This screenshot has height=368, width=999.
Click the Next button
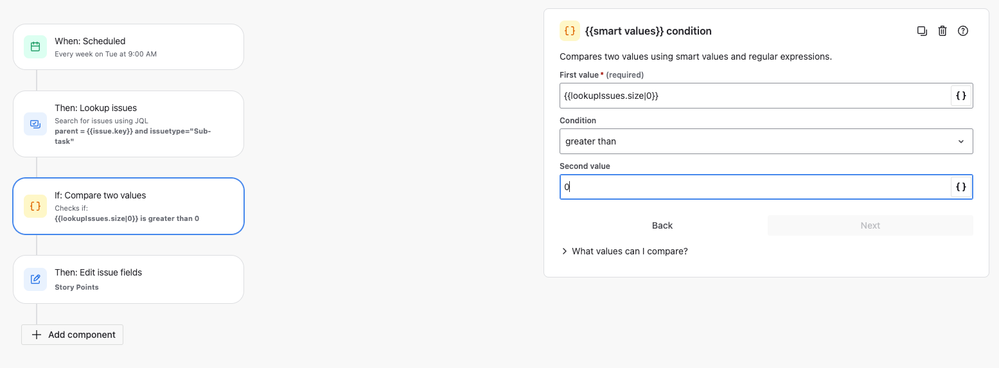click(x=870, y=225)
